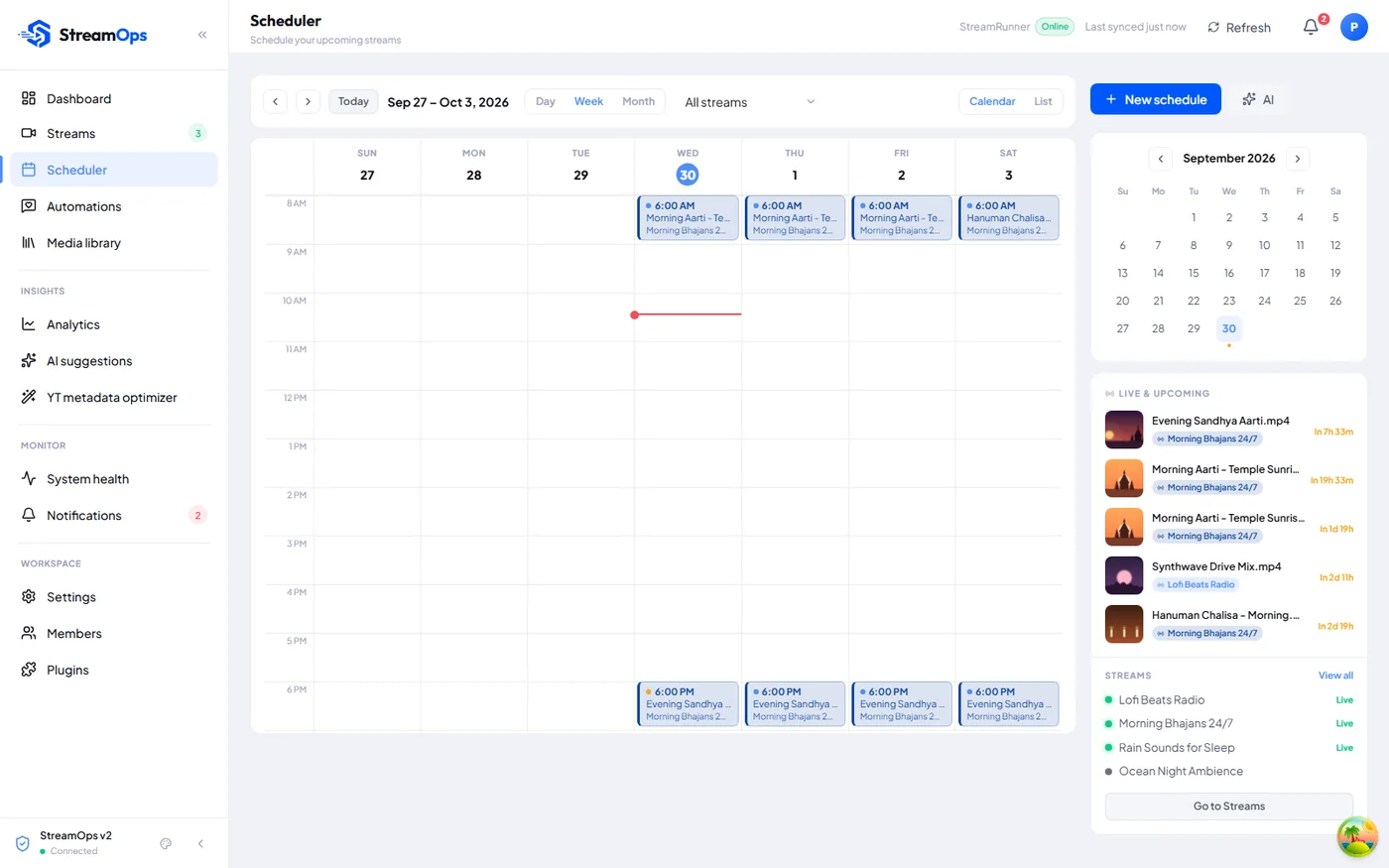
Task: Click the AI suggestions sparkle icon
Action: pyautogui.click(x=29, y=361)
